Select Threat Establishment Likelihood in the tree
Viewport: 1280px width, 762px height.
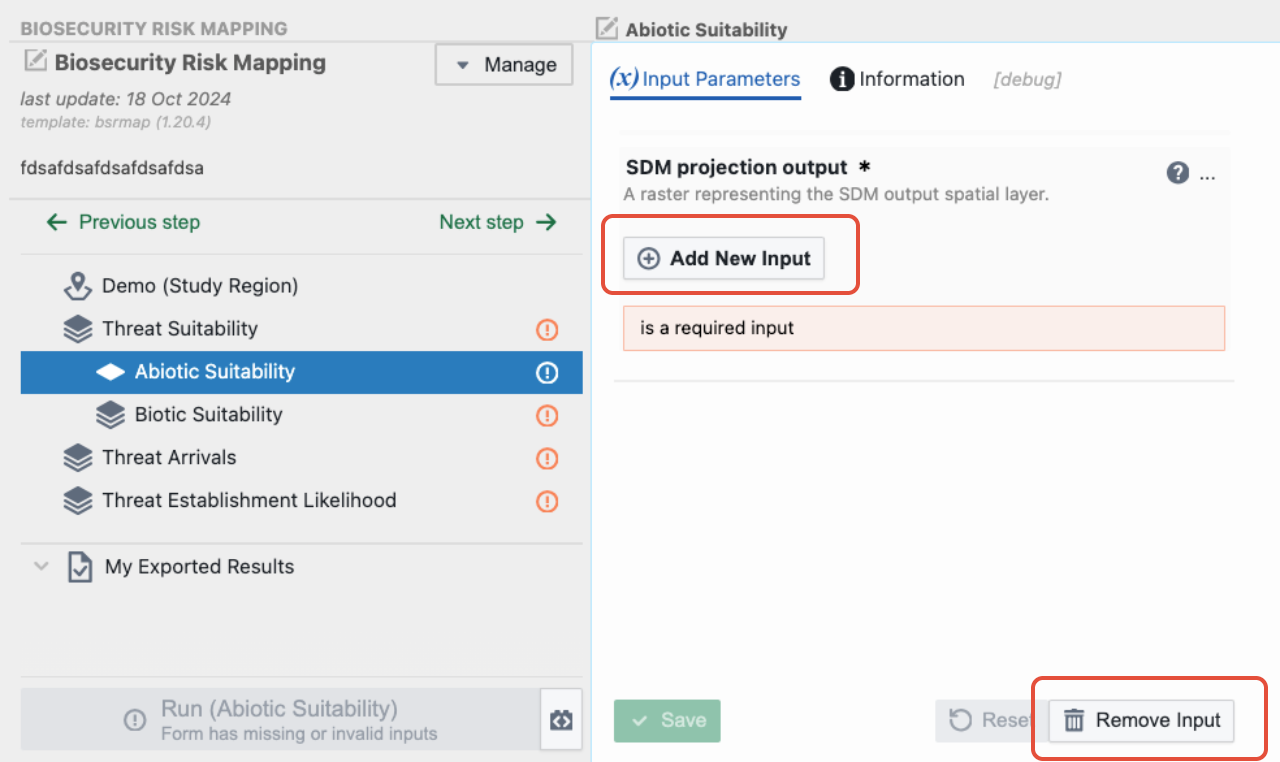coord(249,500)
